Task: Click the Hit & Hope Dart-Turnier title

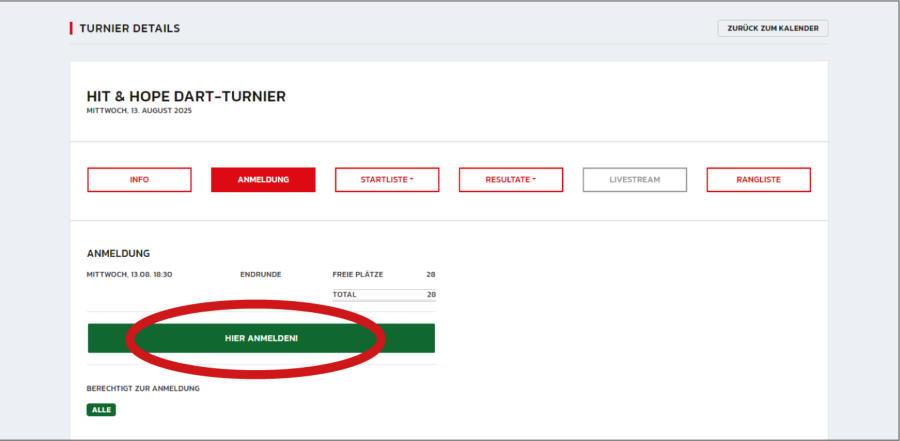Action: click(186, 96)
